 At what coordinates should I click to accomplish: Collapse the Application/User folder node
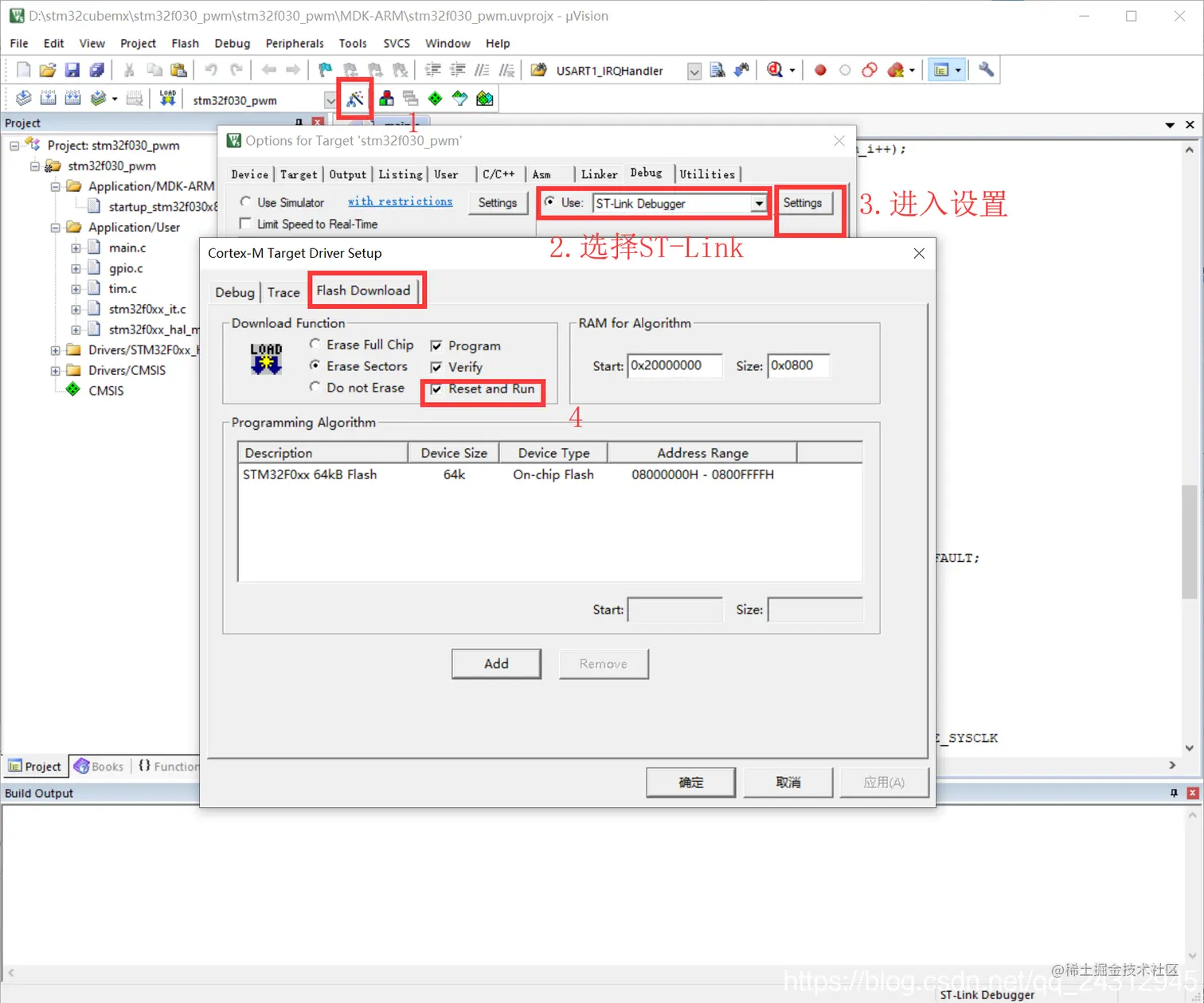tap(56, 228)
